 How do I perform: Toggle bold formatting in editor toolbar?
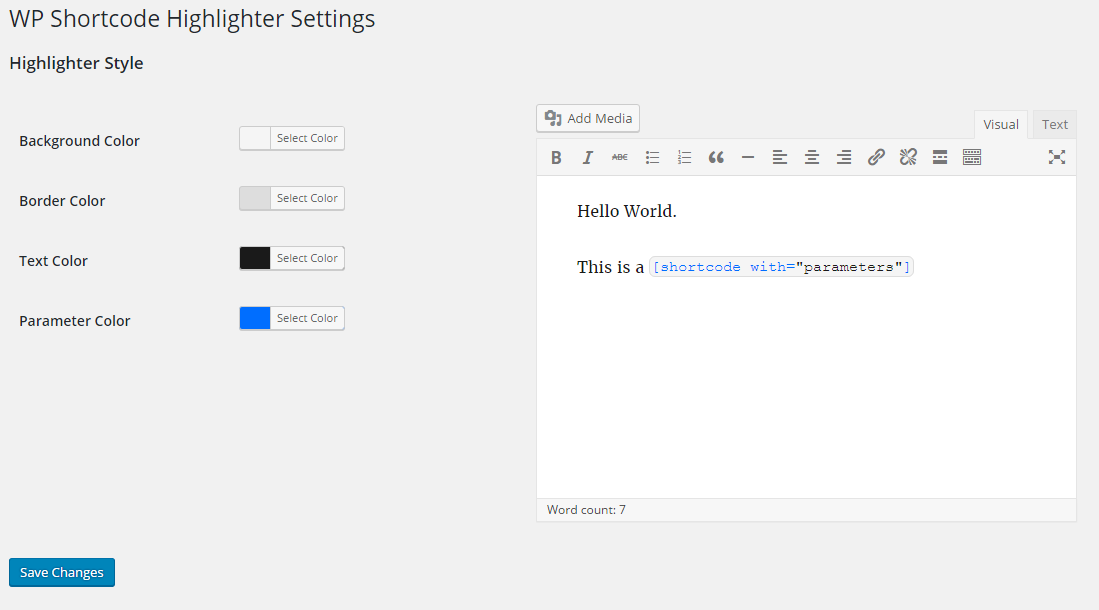[556, 158]
